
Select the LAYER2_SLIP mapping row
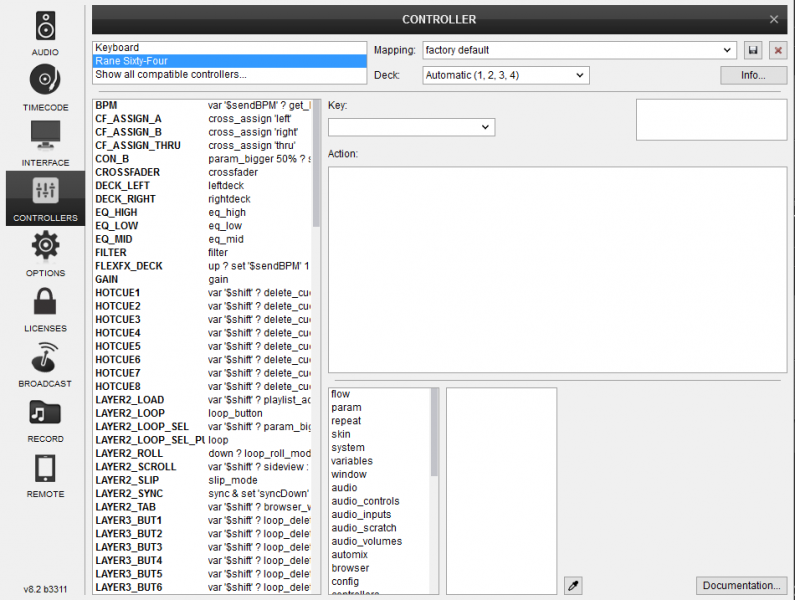203,480
